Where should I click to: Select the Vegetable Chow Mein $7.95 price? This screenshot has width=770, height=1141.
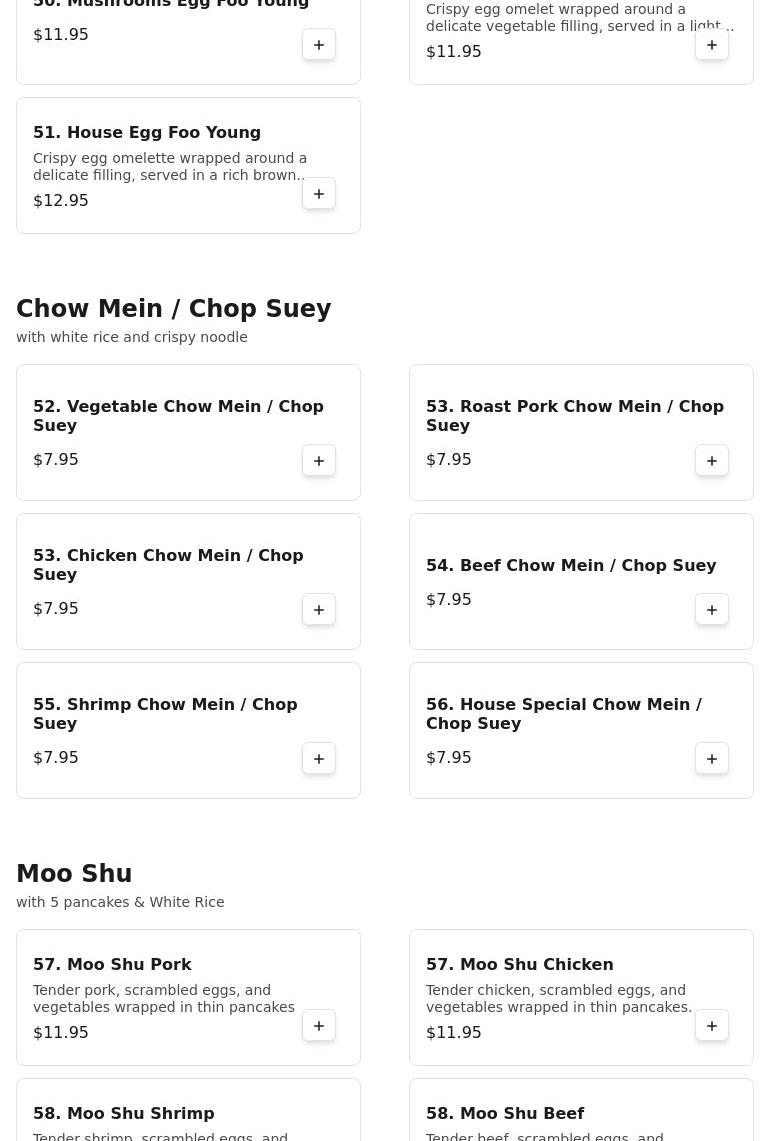(x=56, y=460)
